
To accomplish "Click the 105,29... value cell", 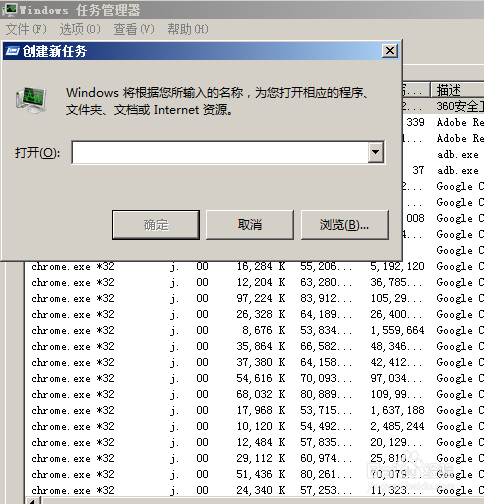I will [396, 298].
